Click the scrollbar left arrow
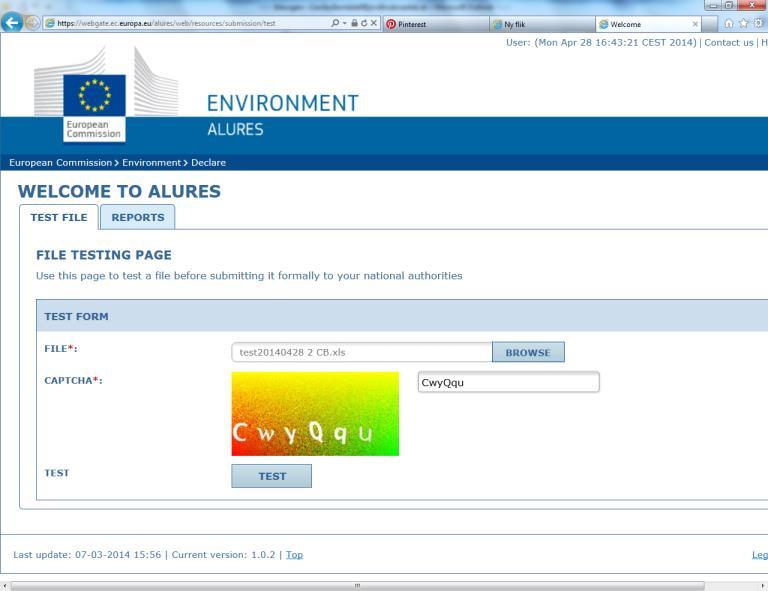 pos(4,586)
